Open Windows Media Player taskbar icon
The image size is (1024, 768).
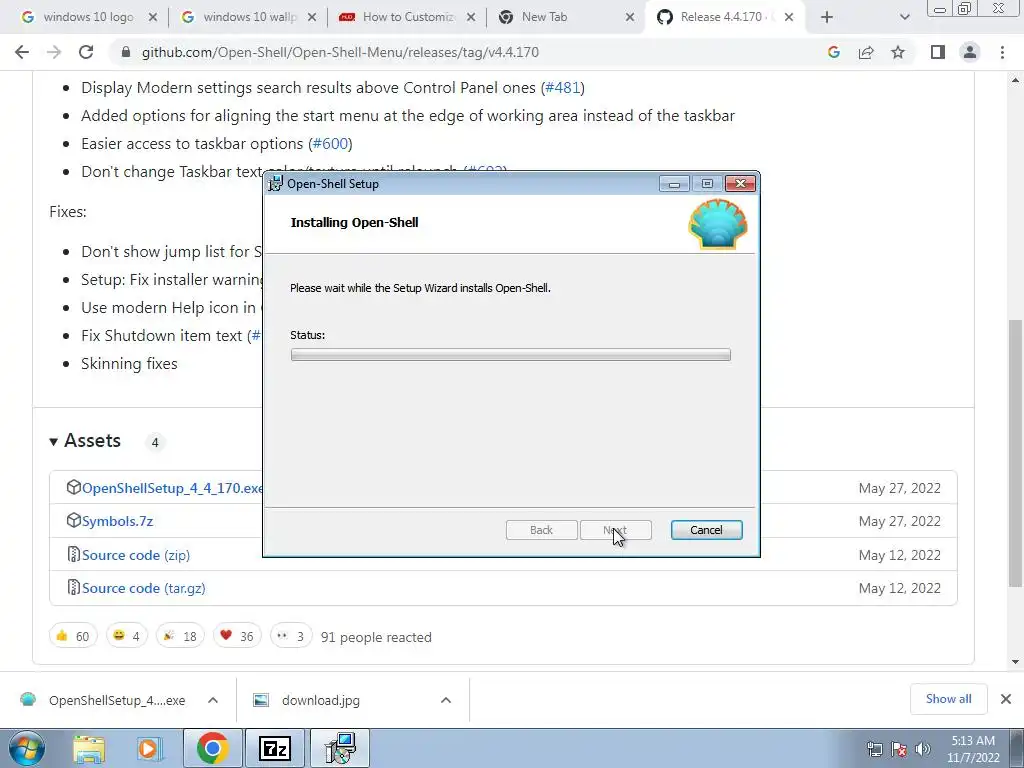coord(149,749)
